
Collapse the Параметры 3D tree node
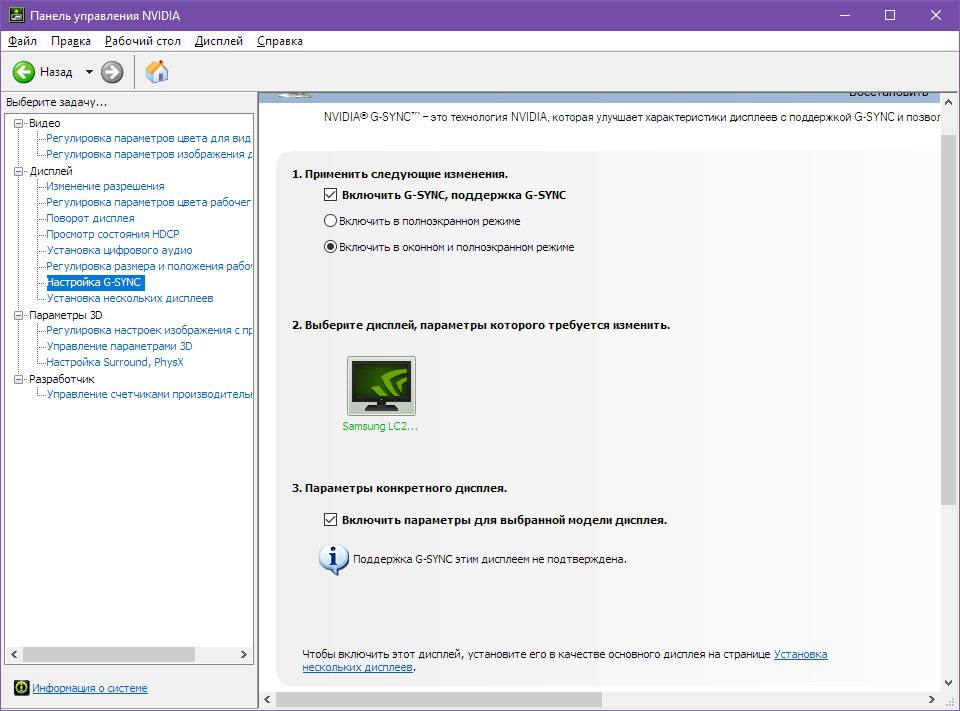[x=18, y=315]
